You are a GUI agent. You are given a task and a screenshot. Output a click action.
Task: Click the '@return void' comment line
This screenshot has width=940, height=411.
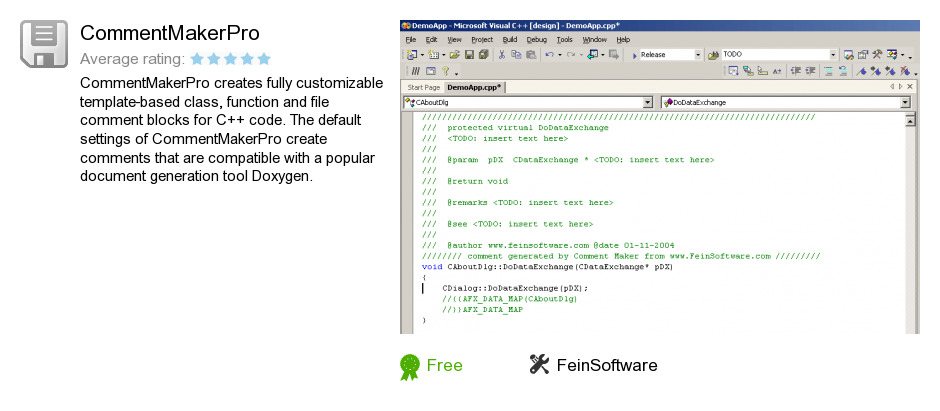click(x=477, y=181)
